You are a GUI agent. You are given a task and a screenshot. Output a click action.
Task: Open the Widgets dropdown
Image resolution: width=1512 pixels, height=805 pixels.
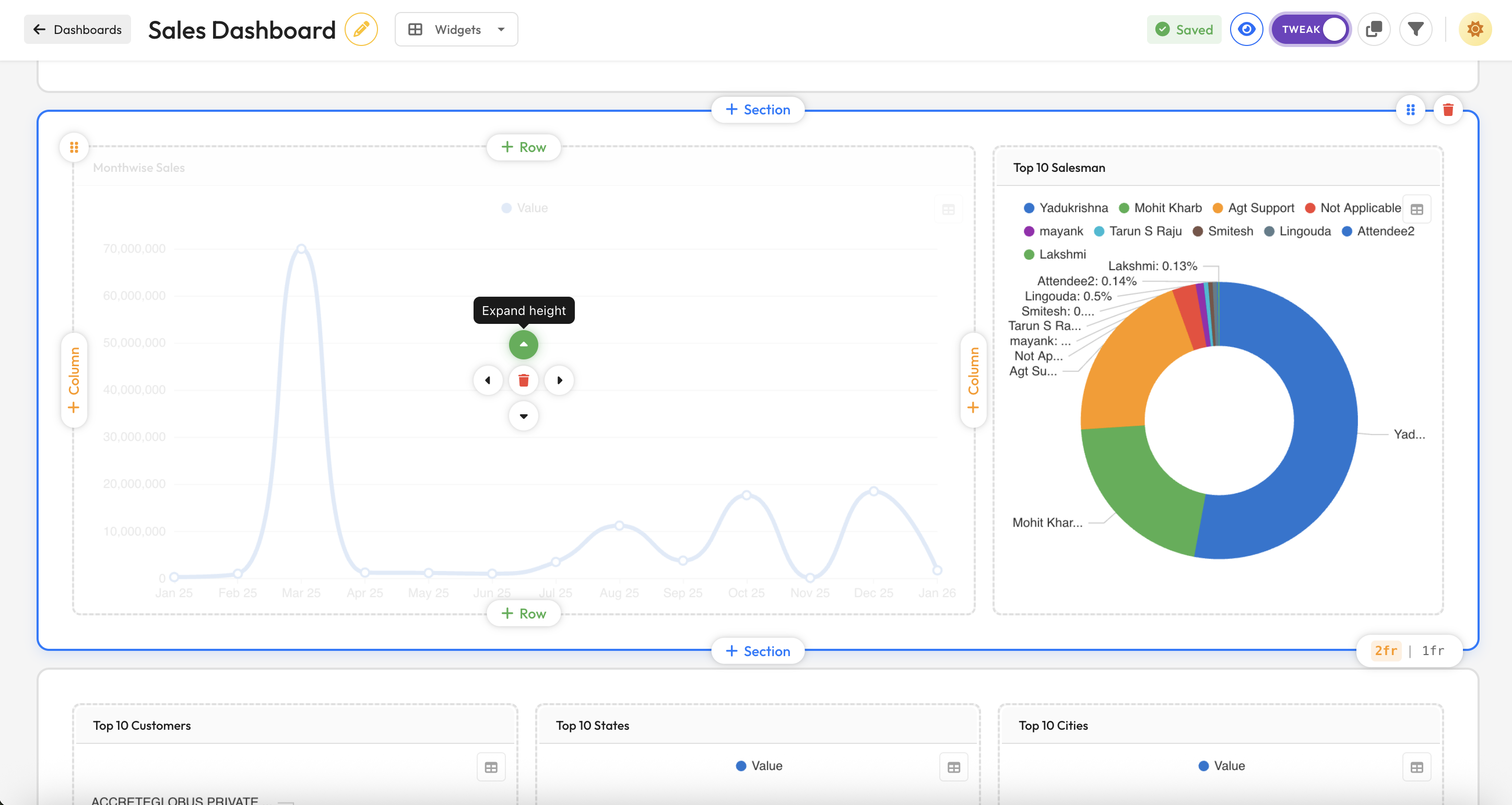(x=456, y=29)
